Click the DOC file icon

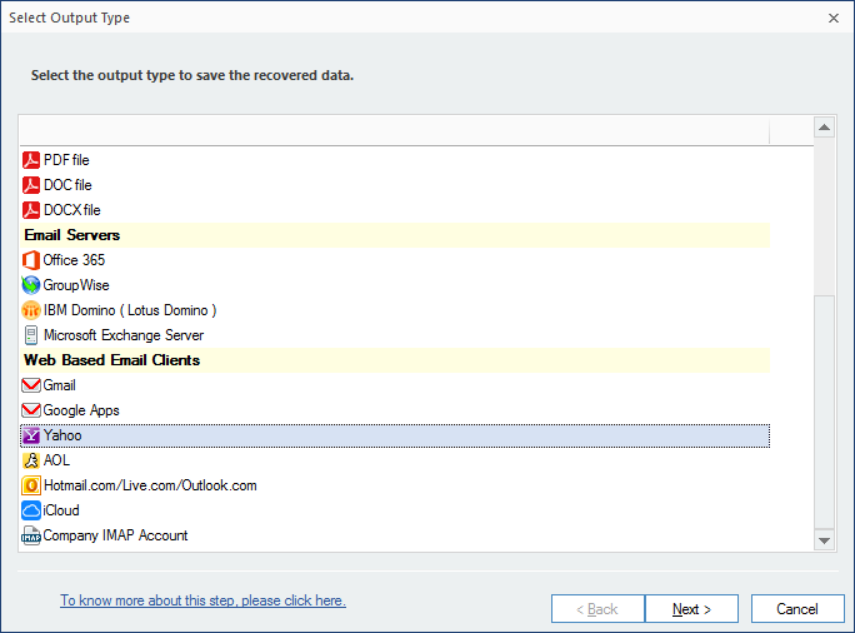(31, 185)
